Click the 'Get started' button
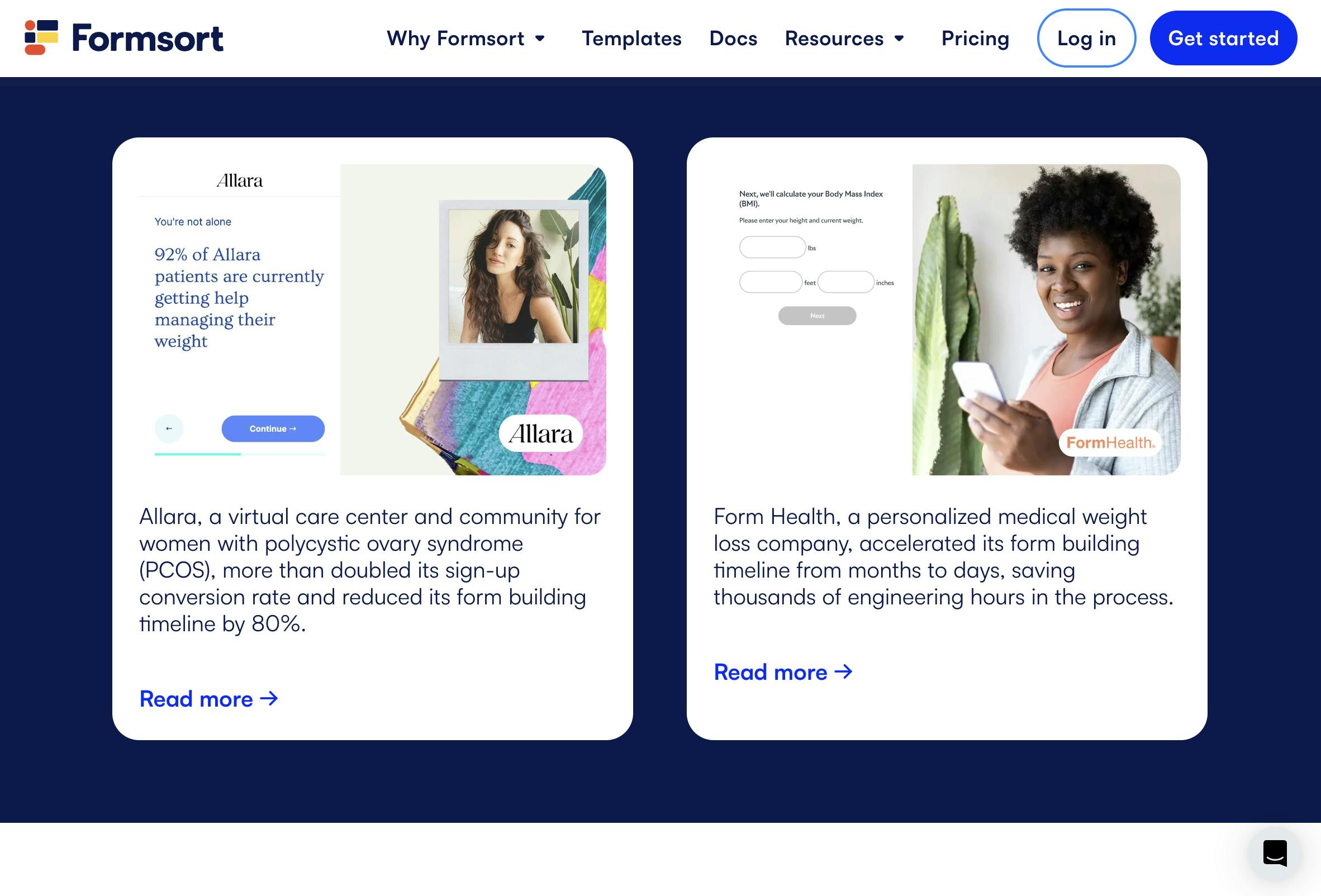The height and width of the screenshot is (896, 1321). 1223,38
